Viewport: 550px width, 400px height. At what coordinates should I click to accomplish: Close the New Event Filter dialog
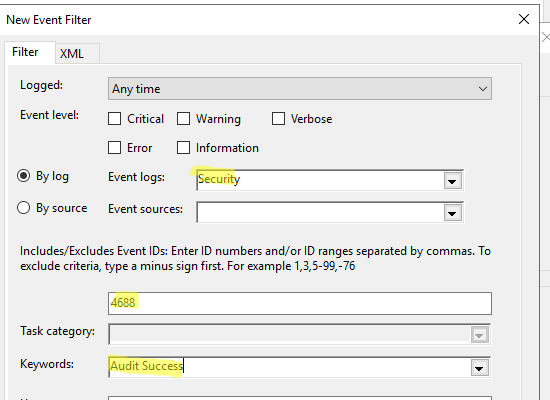pyautogui.click(x=524, y=19)
